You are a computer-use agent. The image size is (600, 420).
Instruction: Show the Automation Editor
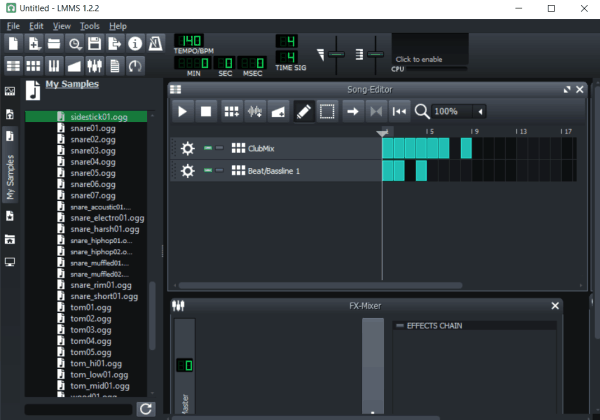pyautogui.click(x=74, y=66)
